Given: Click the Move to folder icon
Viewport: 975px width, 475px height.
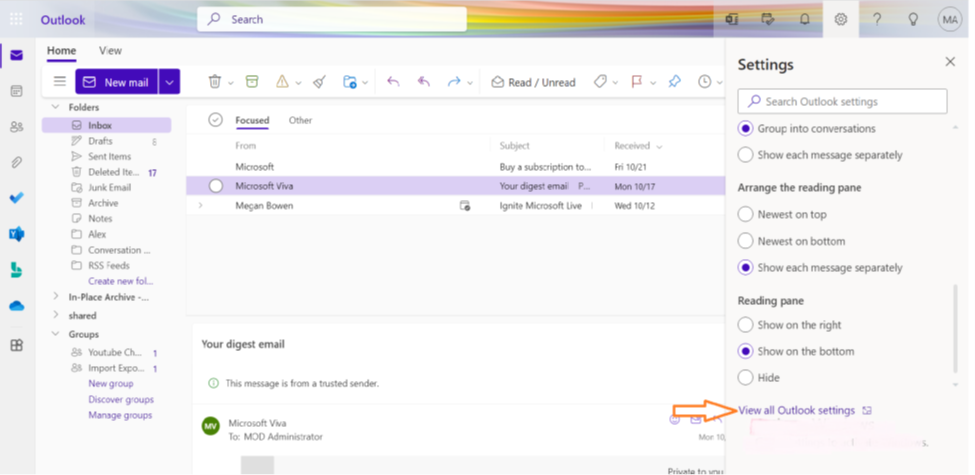Looking at the screenshot, I should (350, 81).
